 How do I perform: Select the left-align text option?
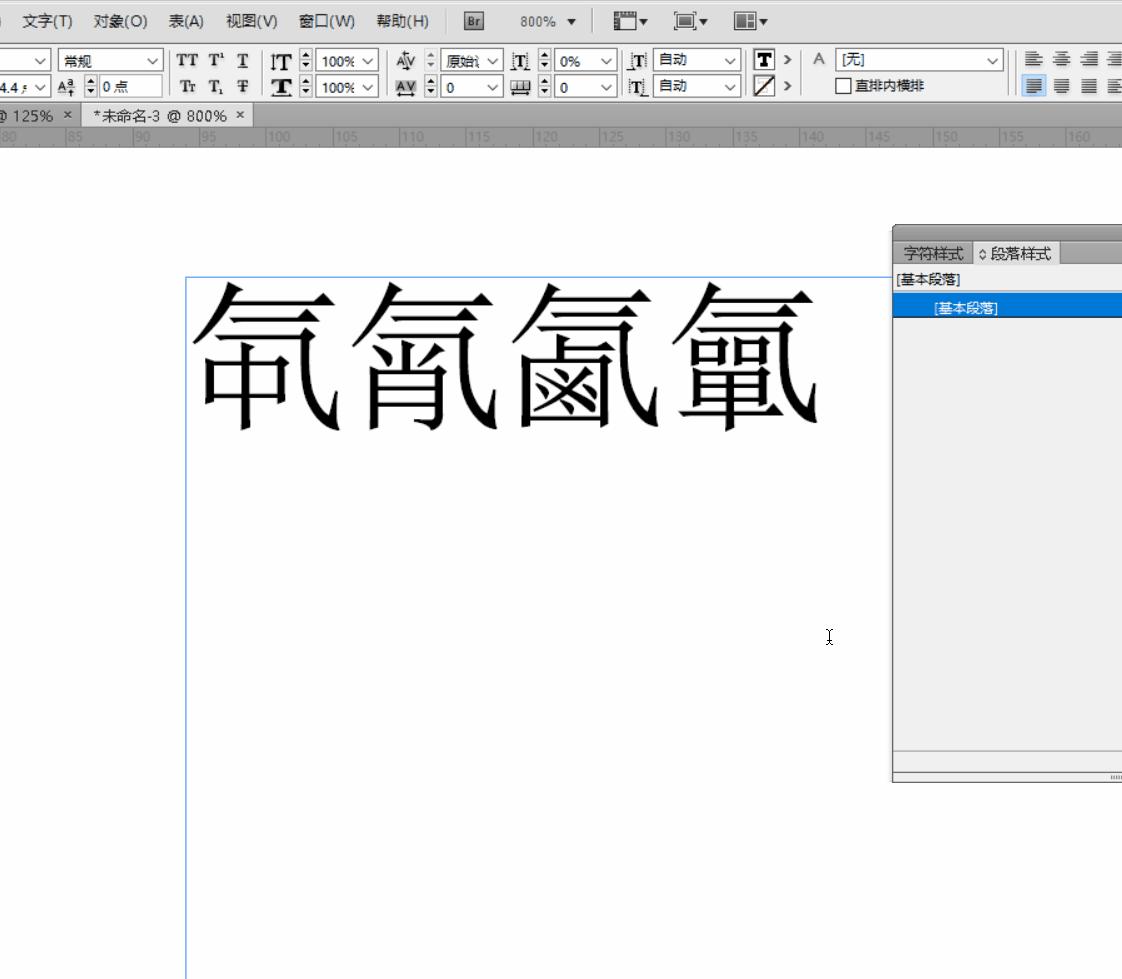pyautogui.click(x=1034, y=60)
